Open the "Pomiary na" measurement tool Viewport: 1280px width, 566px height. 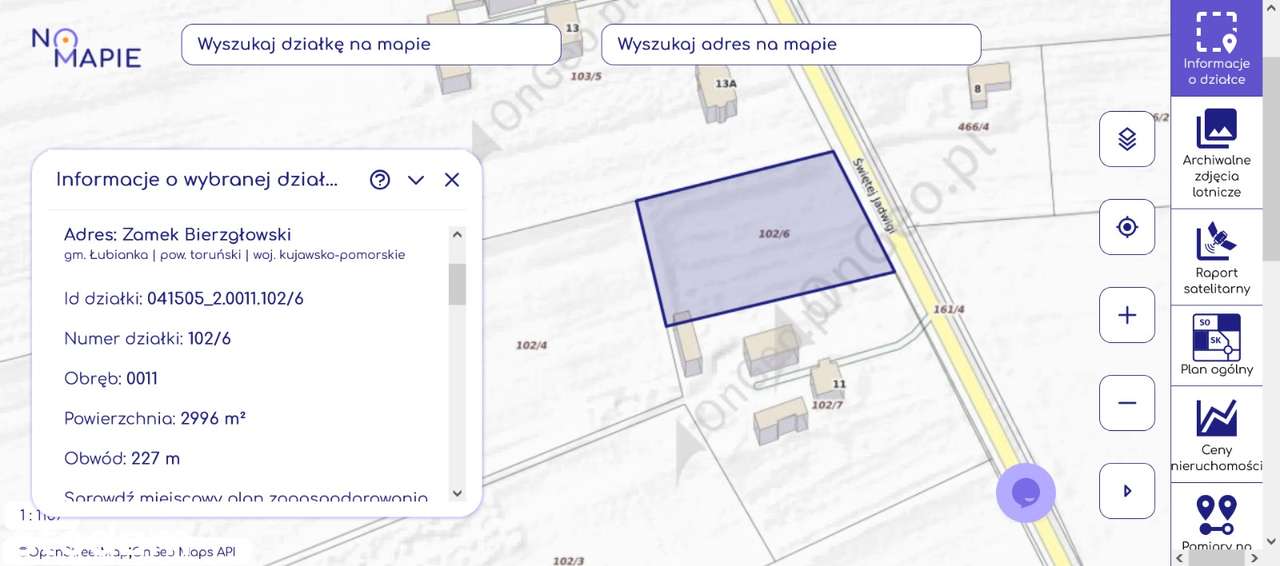(1216, 522)
